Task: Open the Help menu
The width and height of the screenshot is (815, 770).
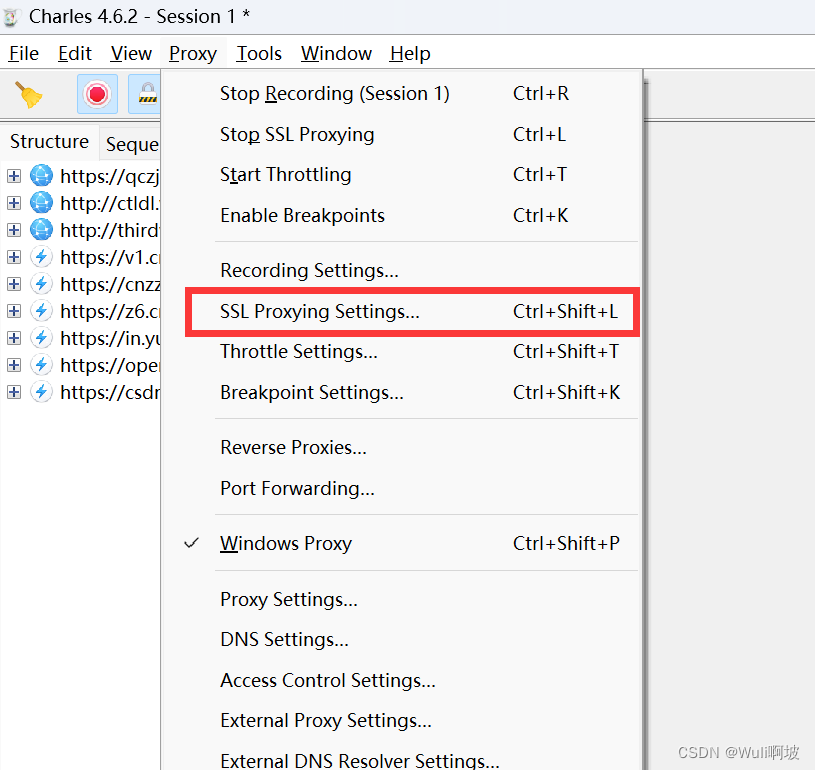Action: click(x=410, y=54)
